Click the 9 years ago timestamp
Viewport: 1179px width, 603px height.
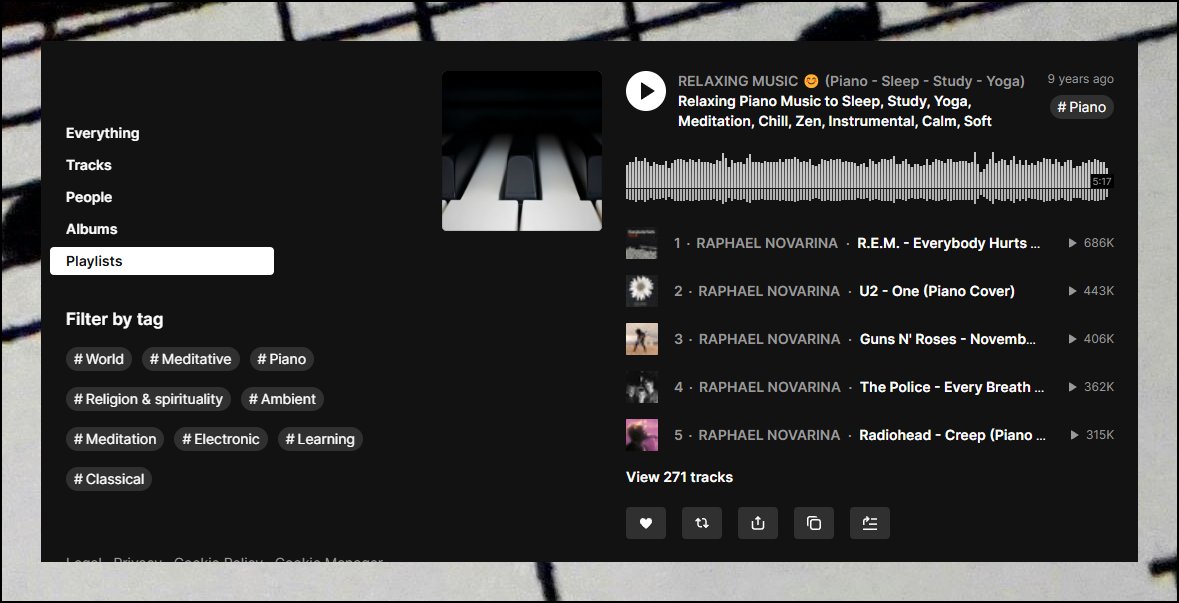[1080, 79]
